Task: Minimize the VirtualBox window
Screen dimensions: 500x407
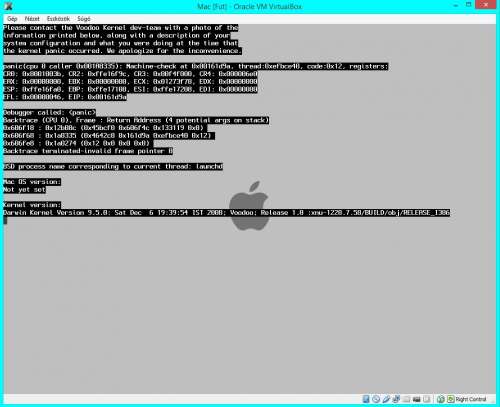Action: pos(456,5)
